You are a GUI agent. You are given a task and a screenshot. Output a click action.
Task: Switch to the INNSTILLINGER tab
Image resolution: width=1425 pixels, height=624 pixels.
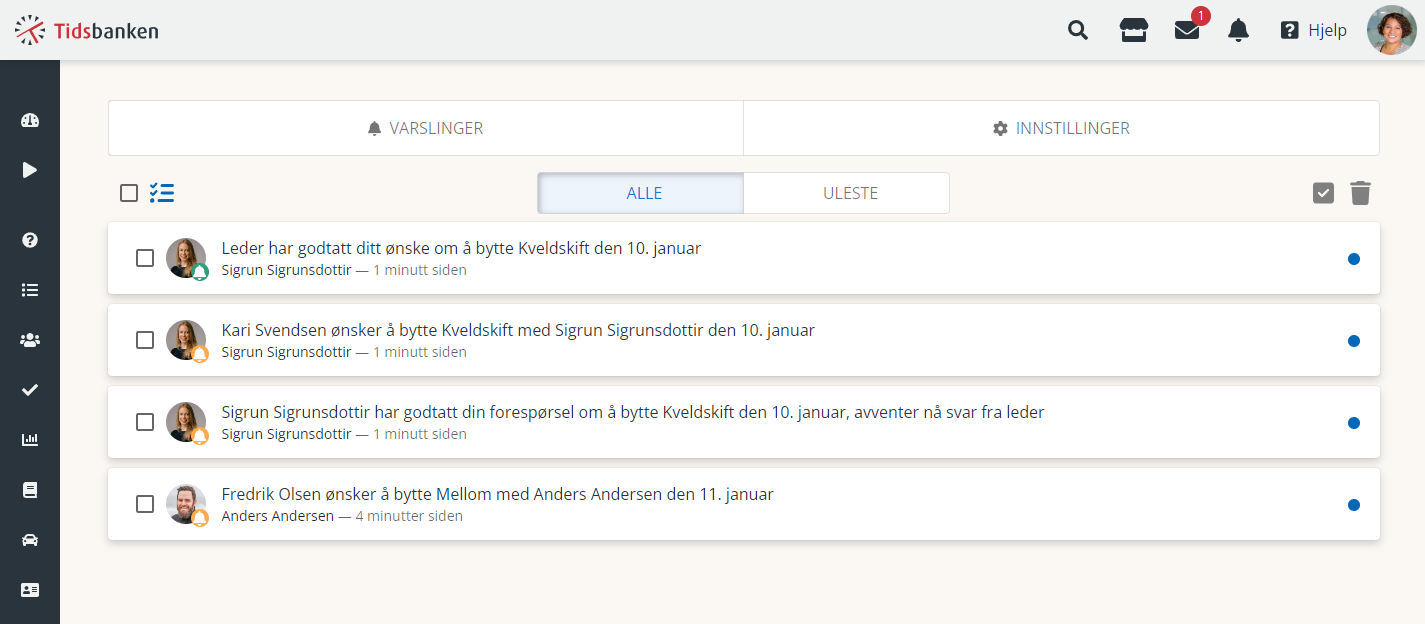(x=1062, y=128)
